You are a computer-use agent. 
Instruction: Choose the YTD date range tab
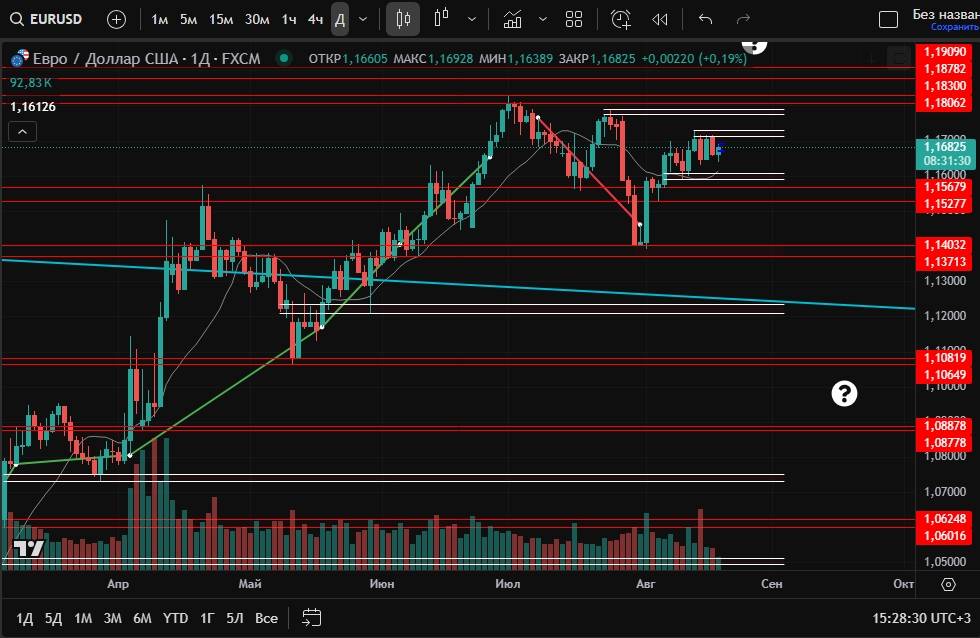pyautogui.click(x=175, y=618)
